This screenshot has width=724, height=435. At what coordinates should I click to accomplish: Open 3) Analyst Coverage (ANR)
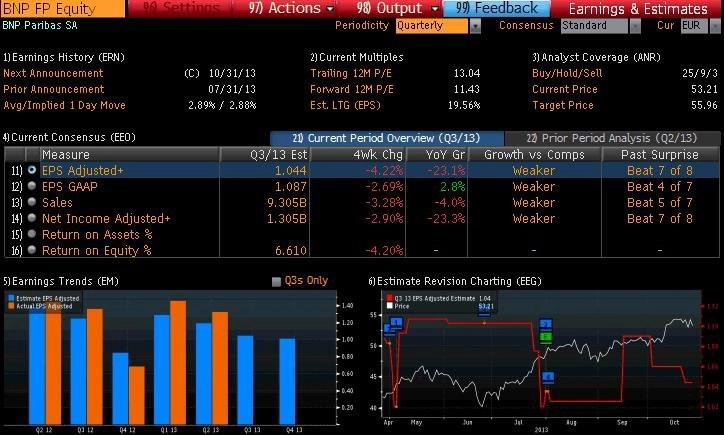pos(596,57)
